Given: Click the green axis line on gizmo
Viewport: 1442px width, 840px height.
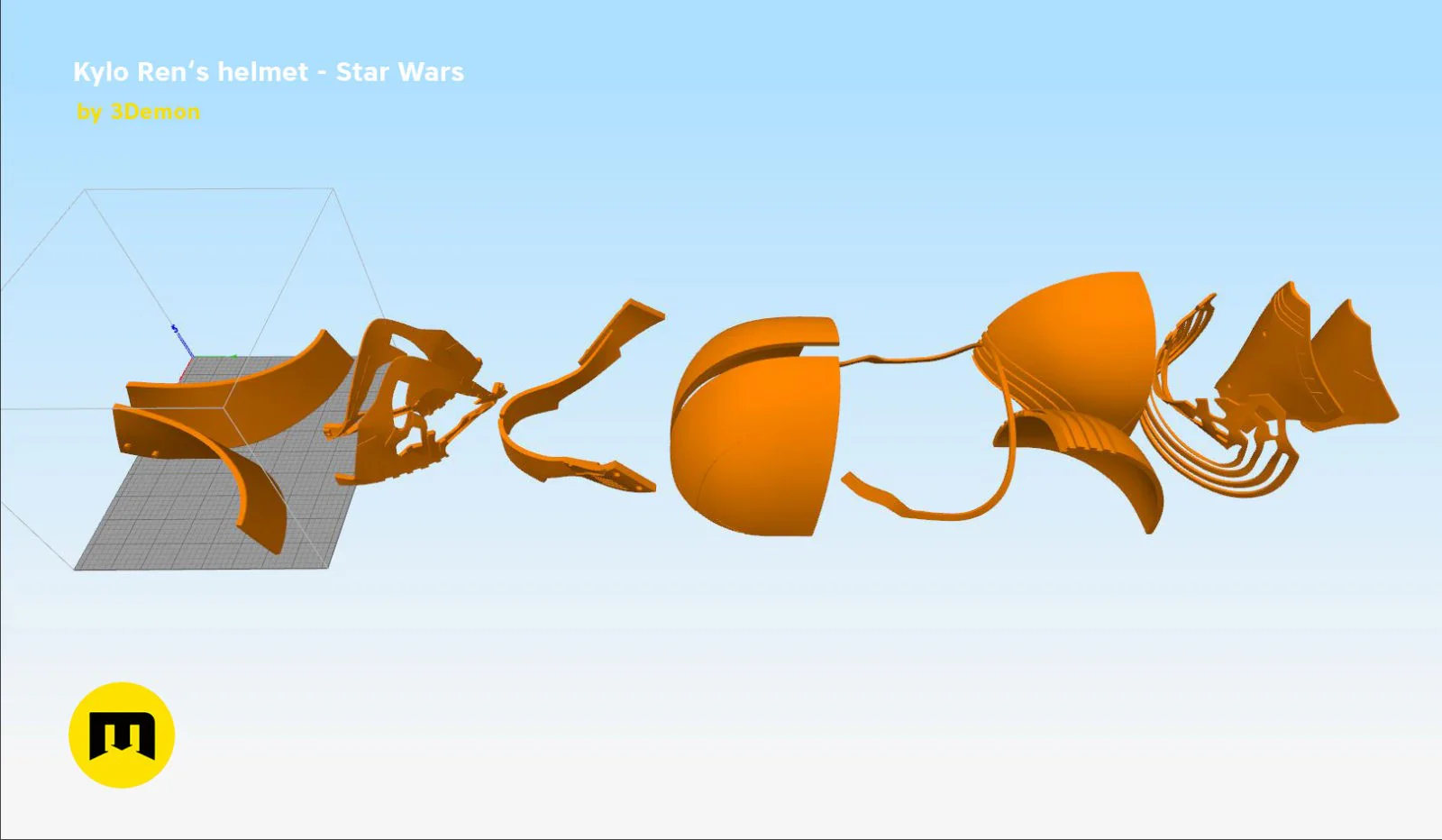Looking at the screenshot, I should point(214,356).
